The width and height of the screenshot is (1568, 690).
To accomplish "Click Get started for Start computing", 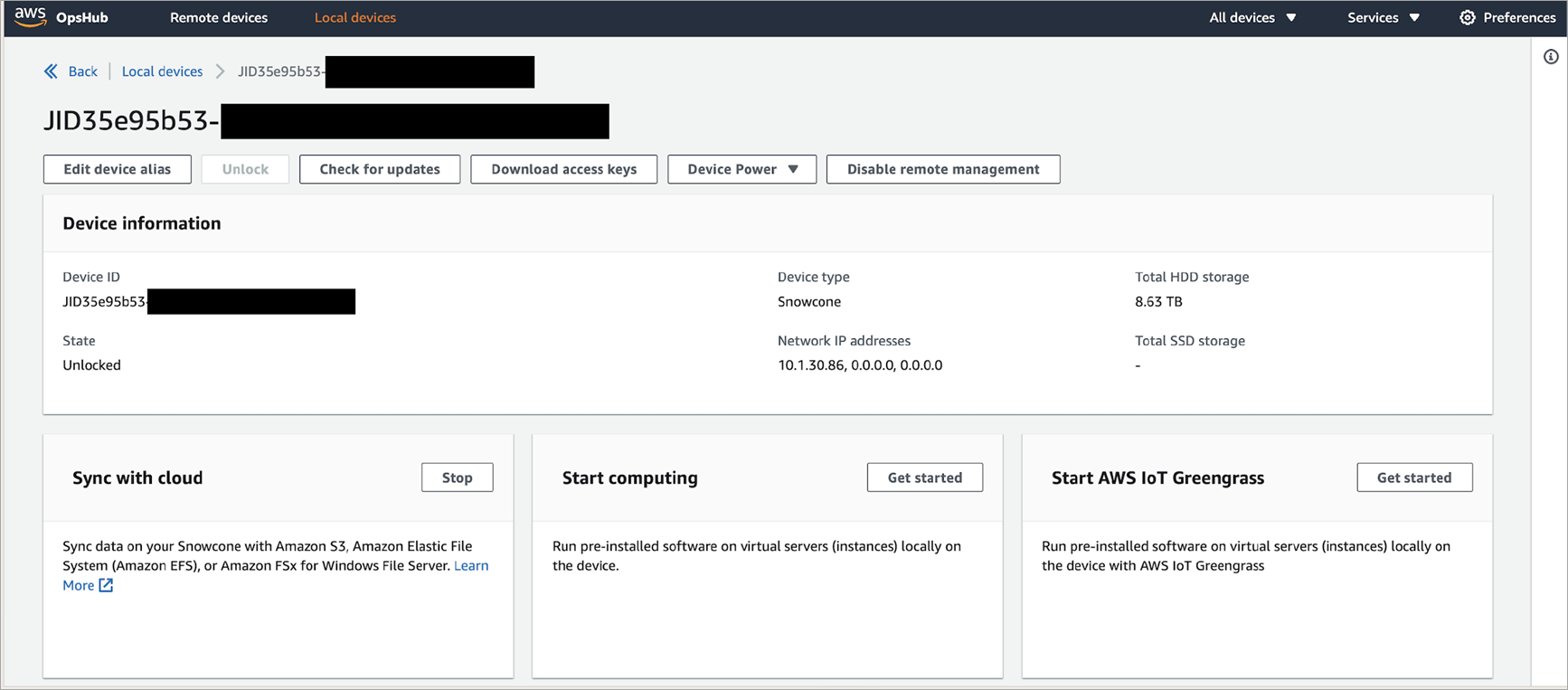I will [925, 477].
